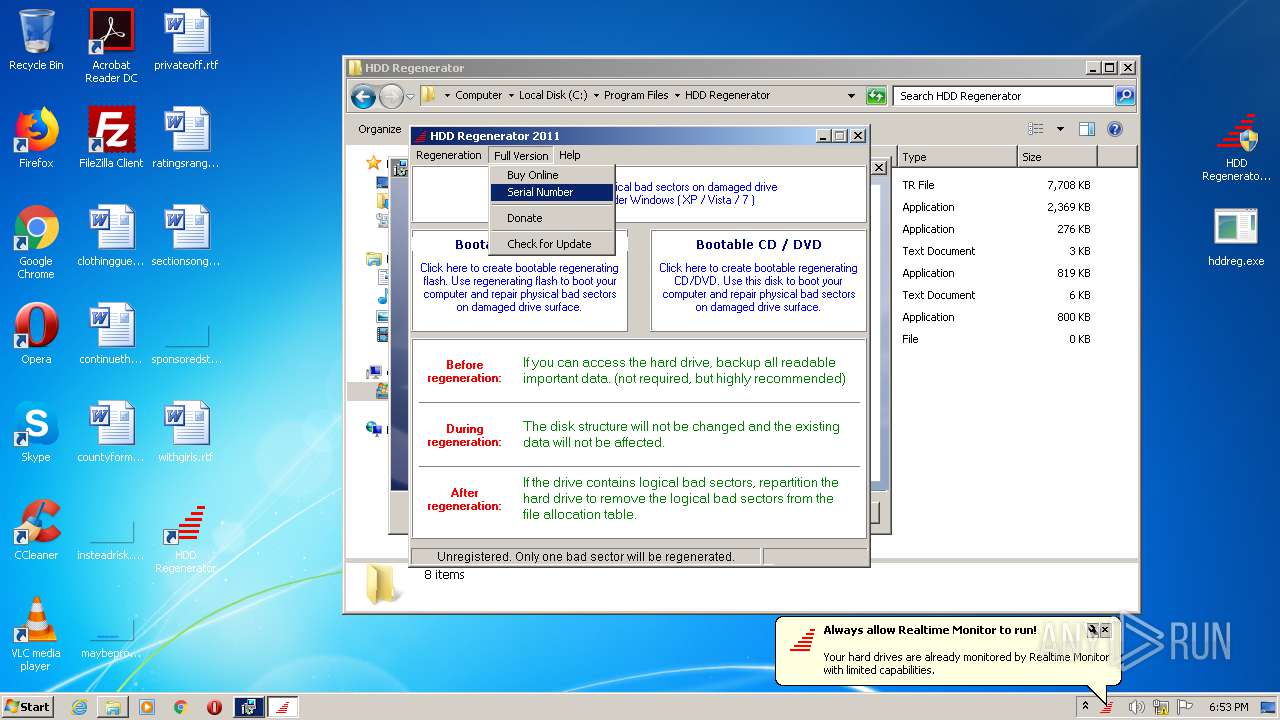This screenshot has width=1280, height=720.
Task: Open HDD Regenerator desktop shortcut at left
Action: [x=186, y=536]
